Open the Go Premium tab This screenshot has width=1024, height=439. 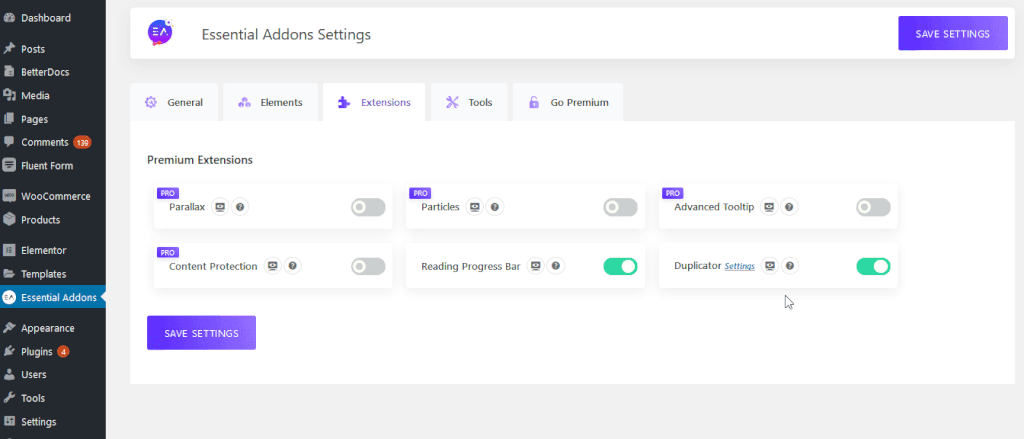coord(568,102)
